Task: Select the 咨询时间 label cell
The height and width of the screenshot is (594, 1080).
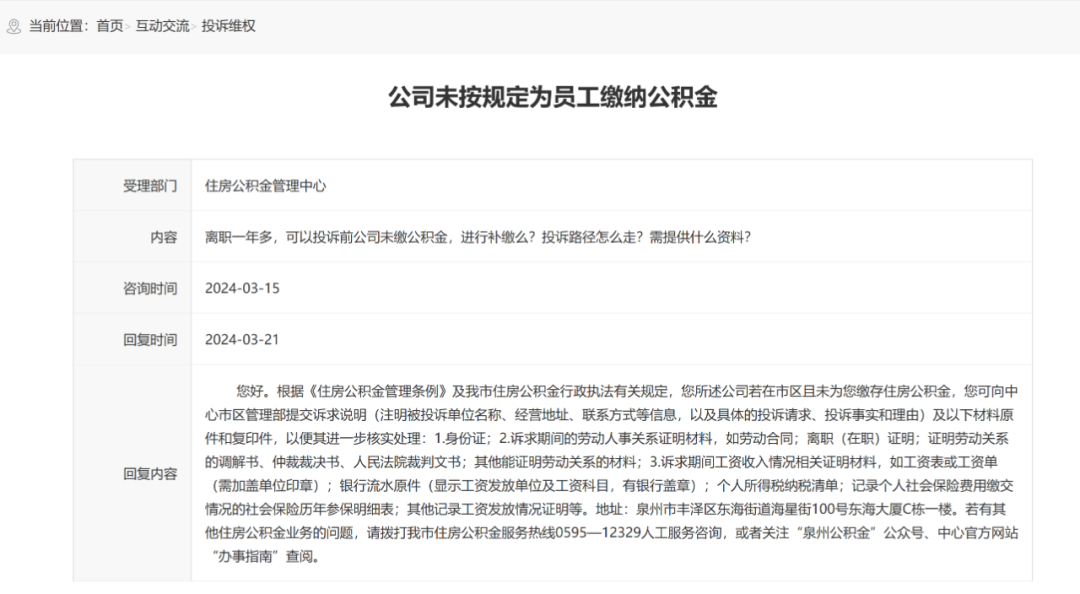Action: point(132,288)
